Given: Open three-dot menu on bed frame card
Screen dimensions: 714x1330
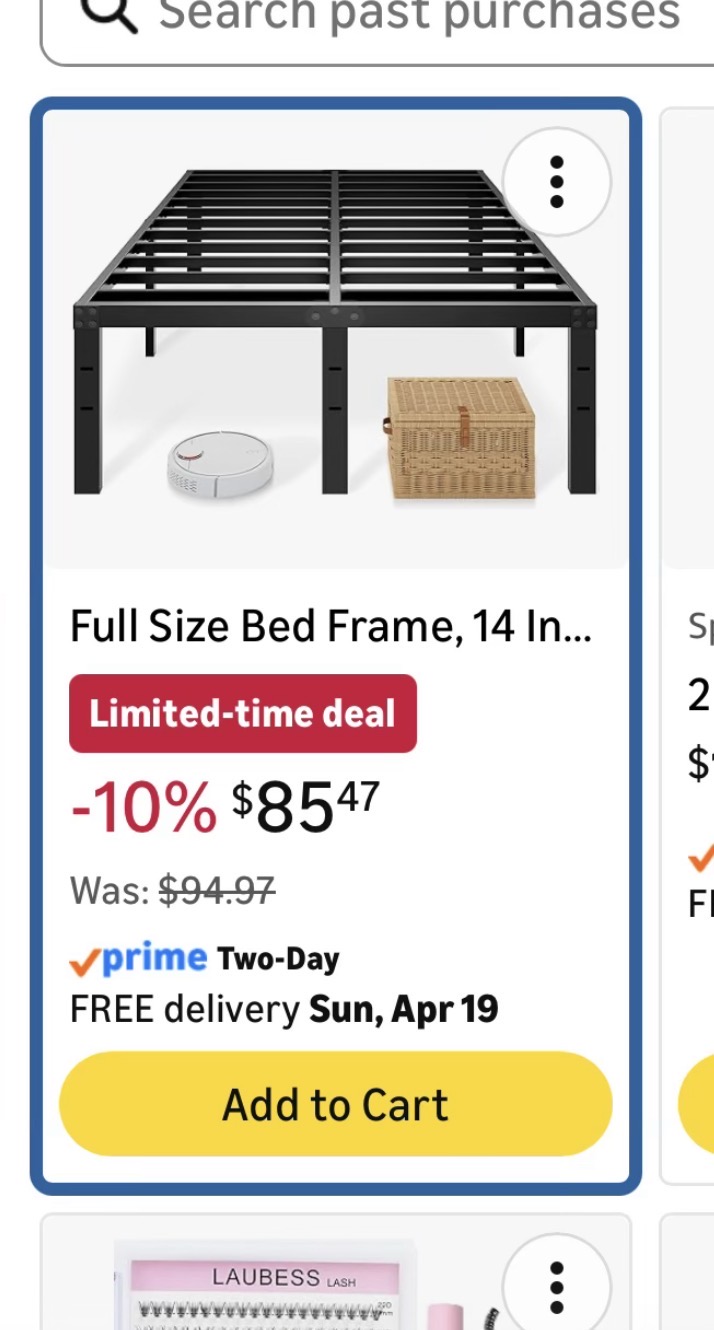Looking at the screenshot, I should point(557,182).
